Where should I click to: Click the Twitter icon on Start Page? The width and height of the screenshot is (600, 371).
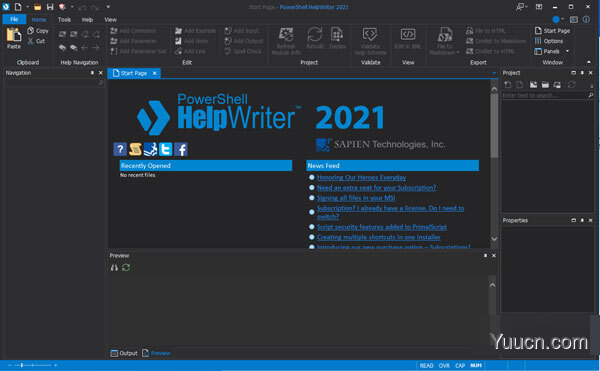click(x=165, y=149)
